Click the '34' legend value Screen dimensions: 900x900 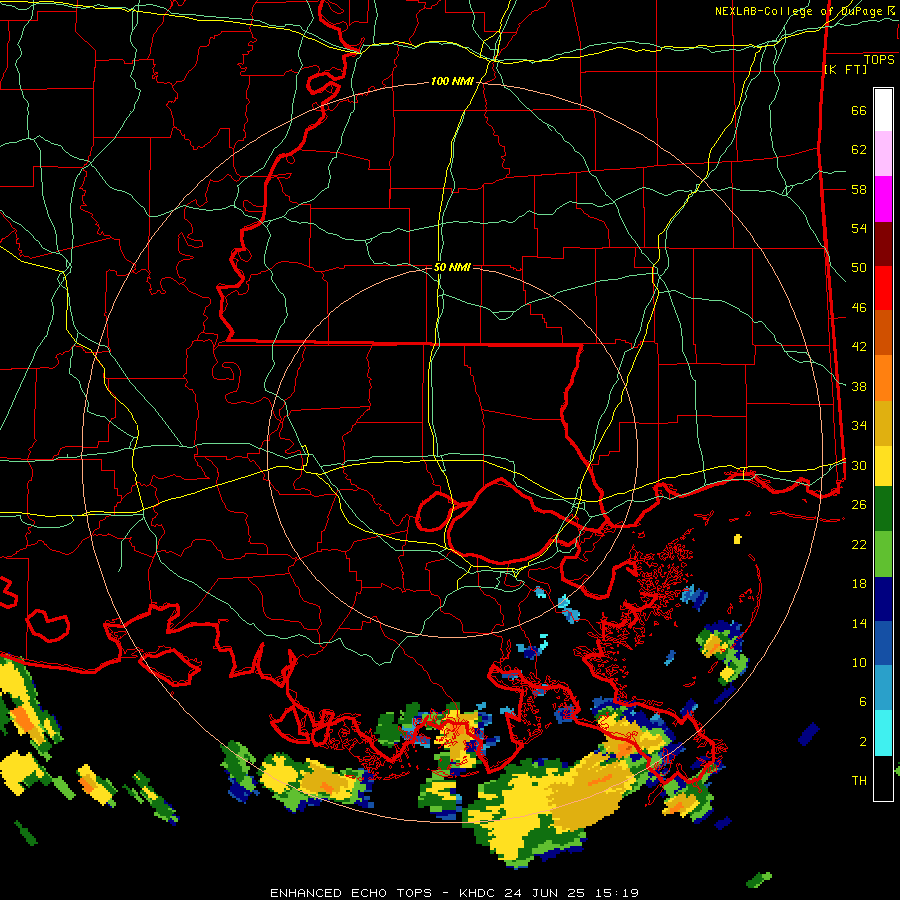tap(859, 426)
